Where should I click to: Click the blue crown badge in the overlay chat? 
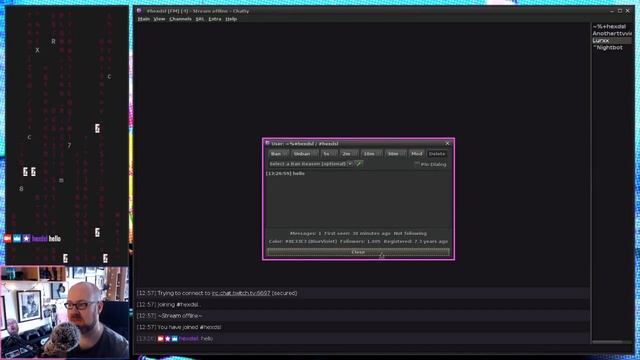pyautogui.click(x=17, y=238)
